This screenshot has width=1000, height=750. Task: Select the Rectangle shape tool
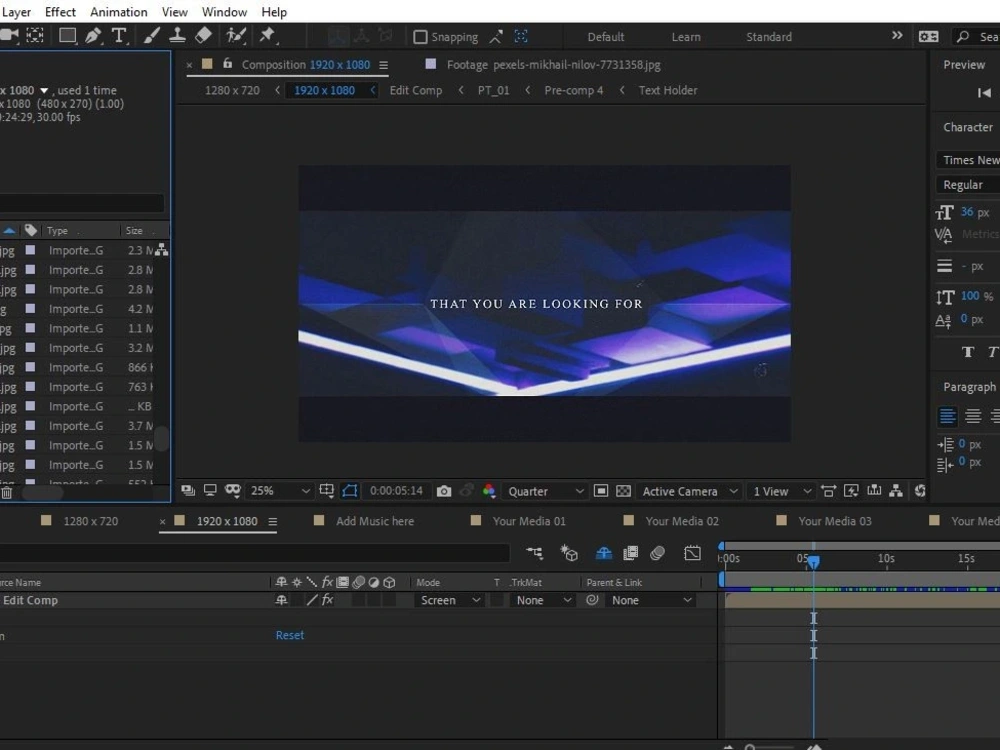(x=67, y=36)
